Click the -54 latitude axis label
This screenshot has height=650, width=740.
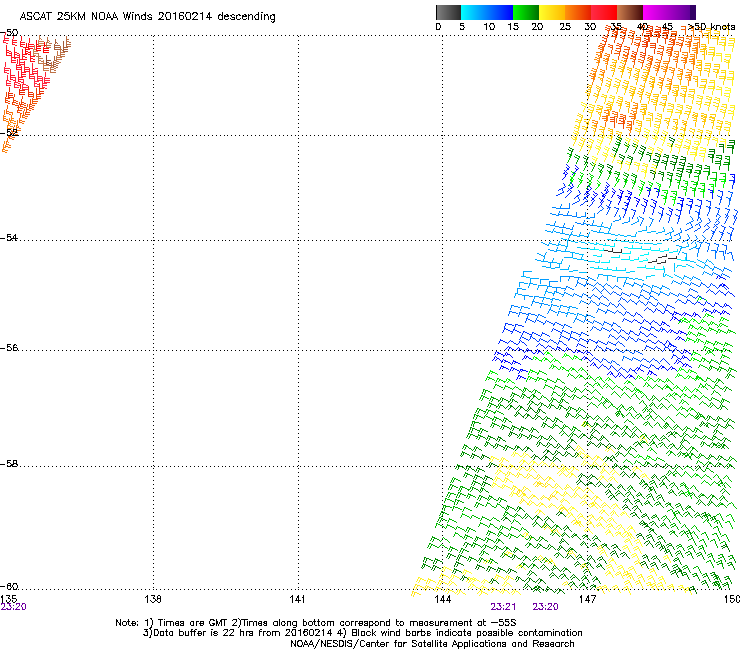pyautogui.click(x=9, y=237)
